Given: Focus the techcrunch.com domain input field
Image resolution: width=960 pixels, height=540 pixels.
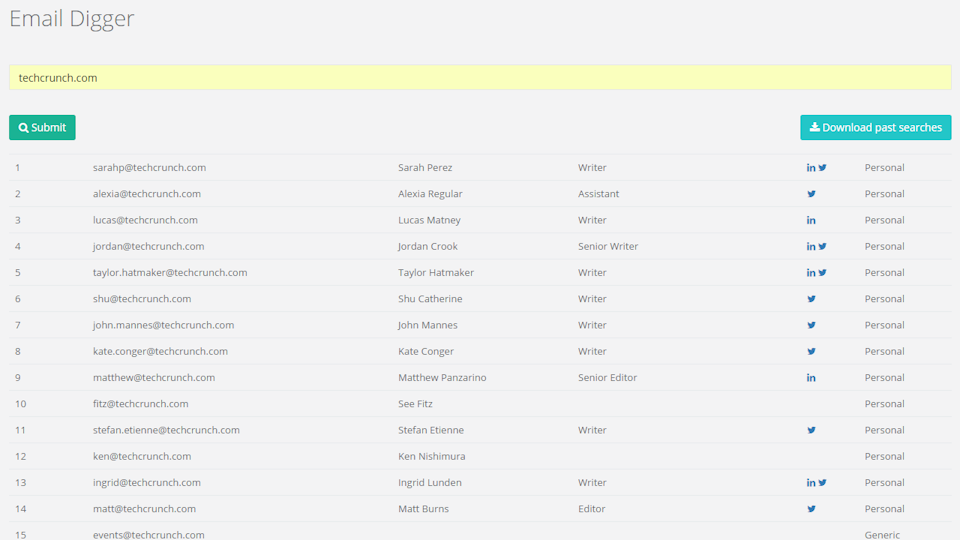Looking at the screenshot, I should pos(480,78).
